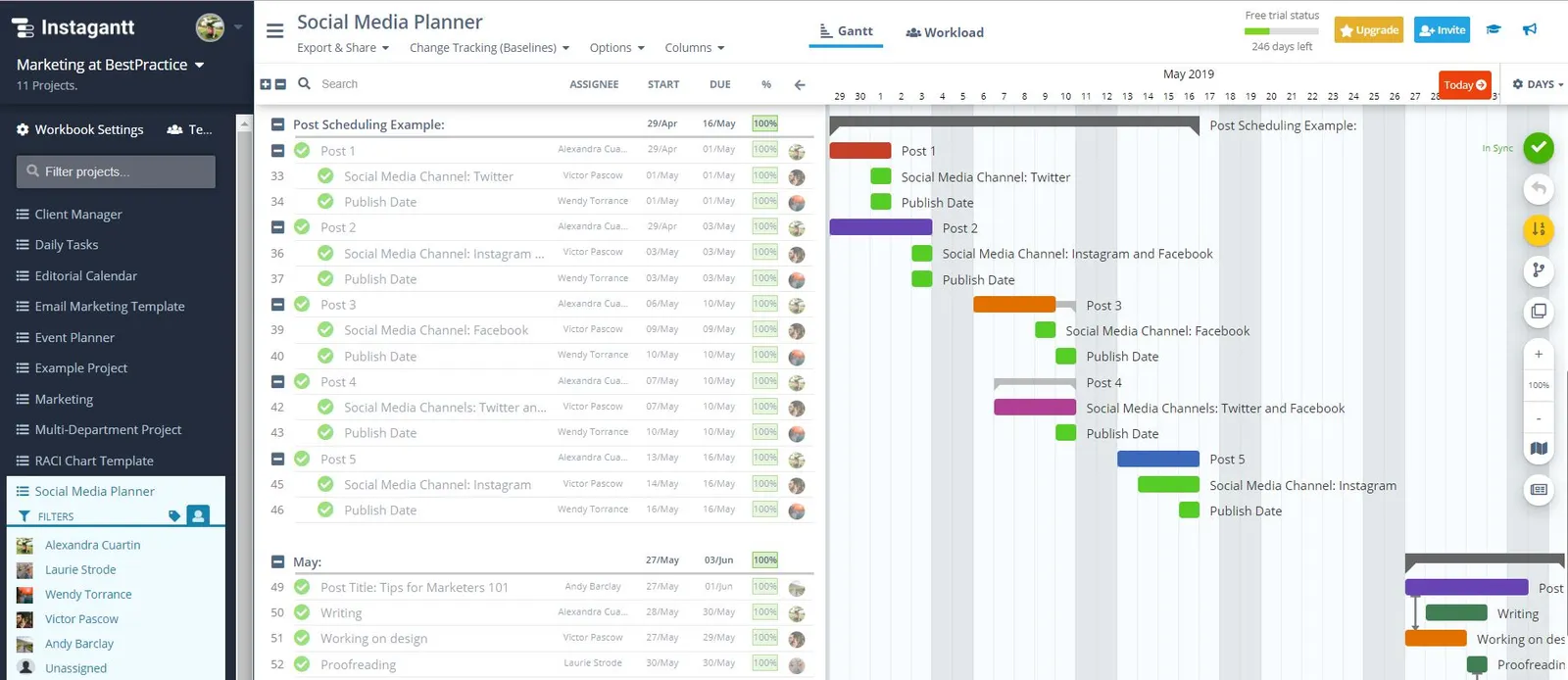Click the undo arrow in right toolbar
This screenshot has height=680, width=1568.
coord(1539,188)
